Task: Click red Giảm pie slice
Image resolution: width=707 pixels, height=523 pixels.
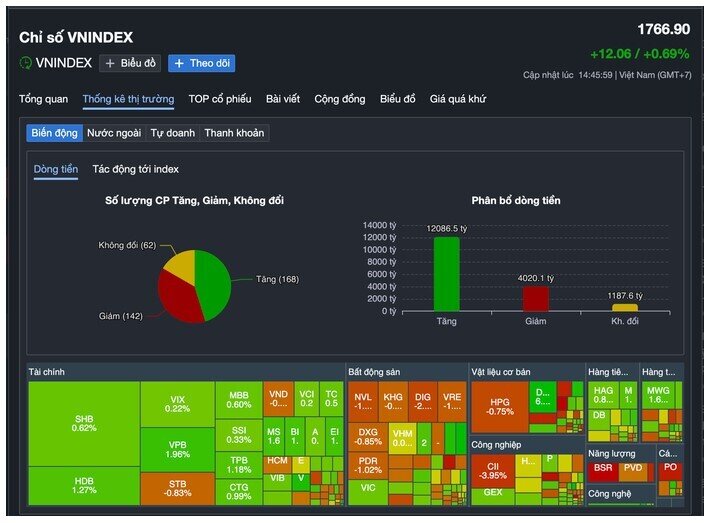Action: point(178,298)
